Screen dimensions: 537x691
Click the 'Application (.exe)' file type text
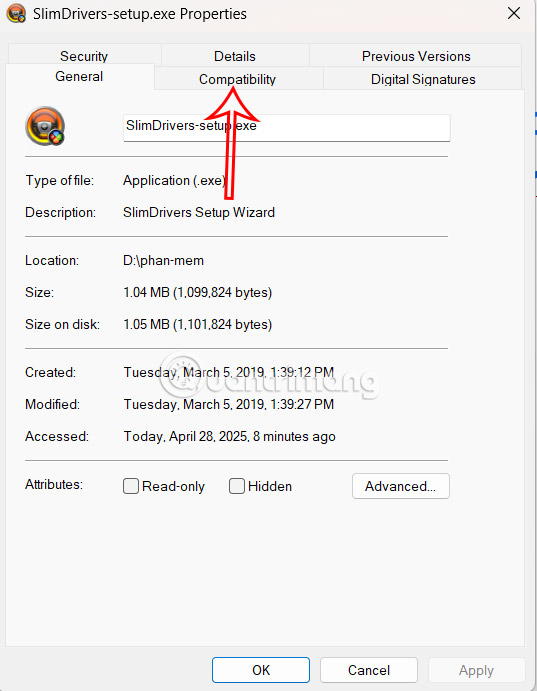(x=174, y=180)
